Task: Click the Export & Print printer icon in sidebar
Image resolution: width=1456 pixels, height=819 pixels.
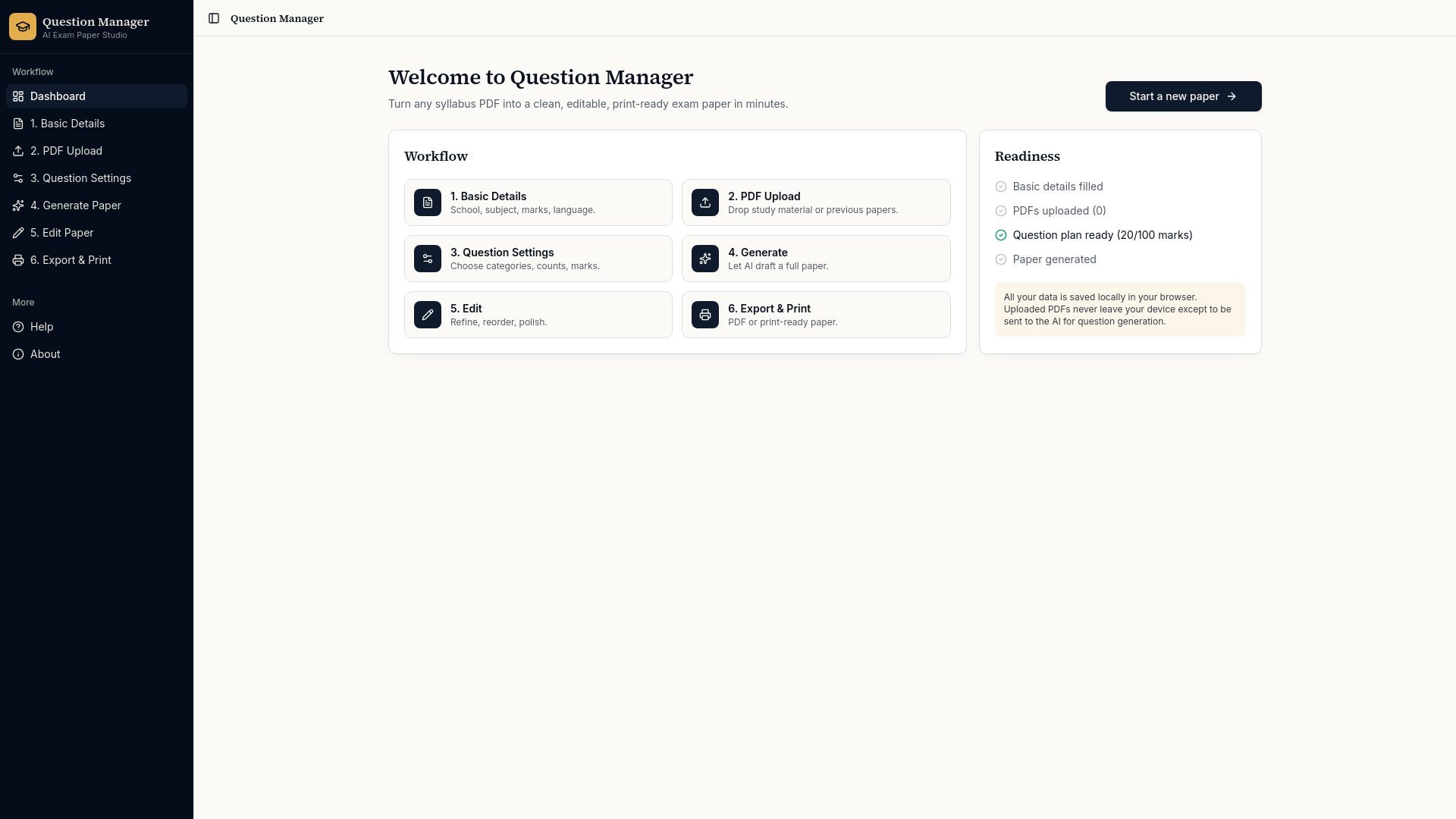Action: pyautogui.click(x=18, y=260)
